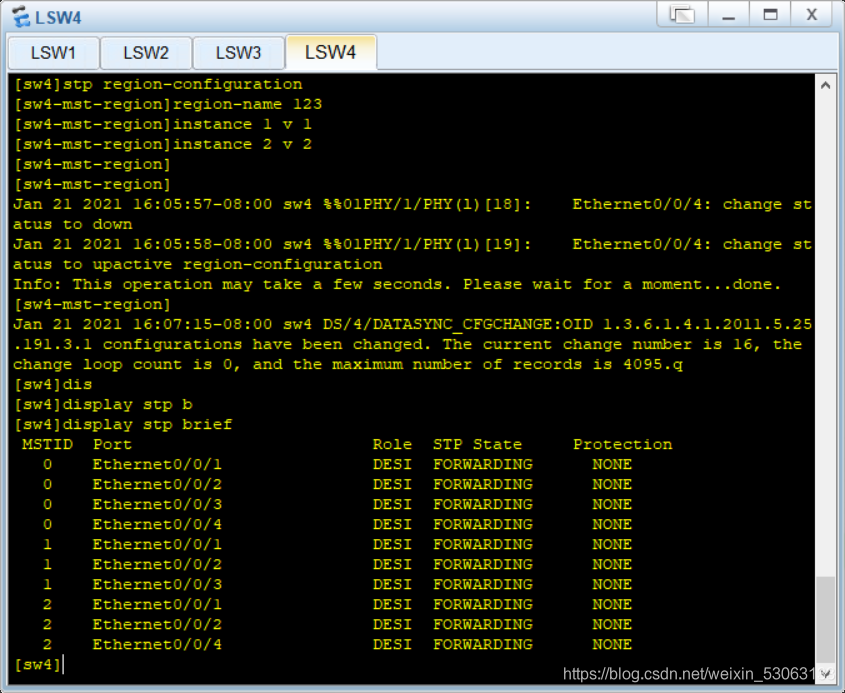
Task: Click the 16:05:57 PHY log entry
Action: (x=412, y=214)
